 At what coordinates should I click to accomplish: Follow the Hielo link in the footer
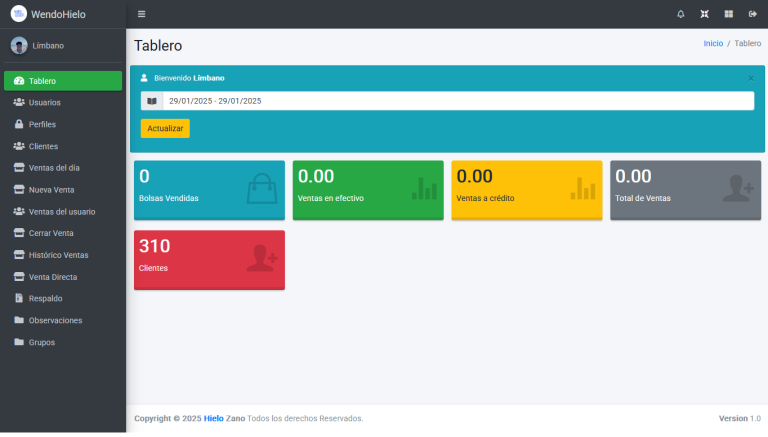pyautogui.click(x=213, y=418)
